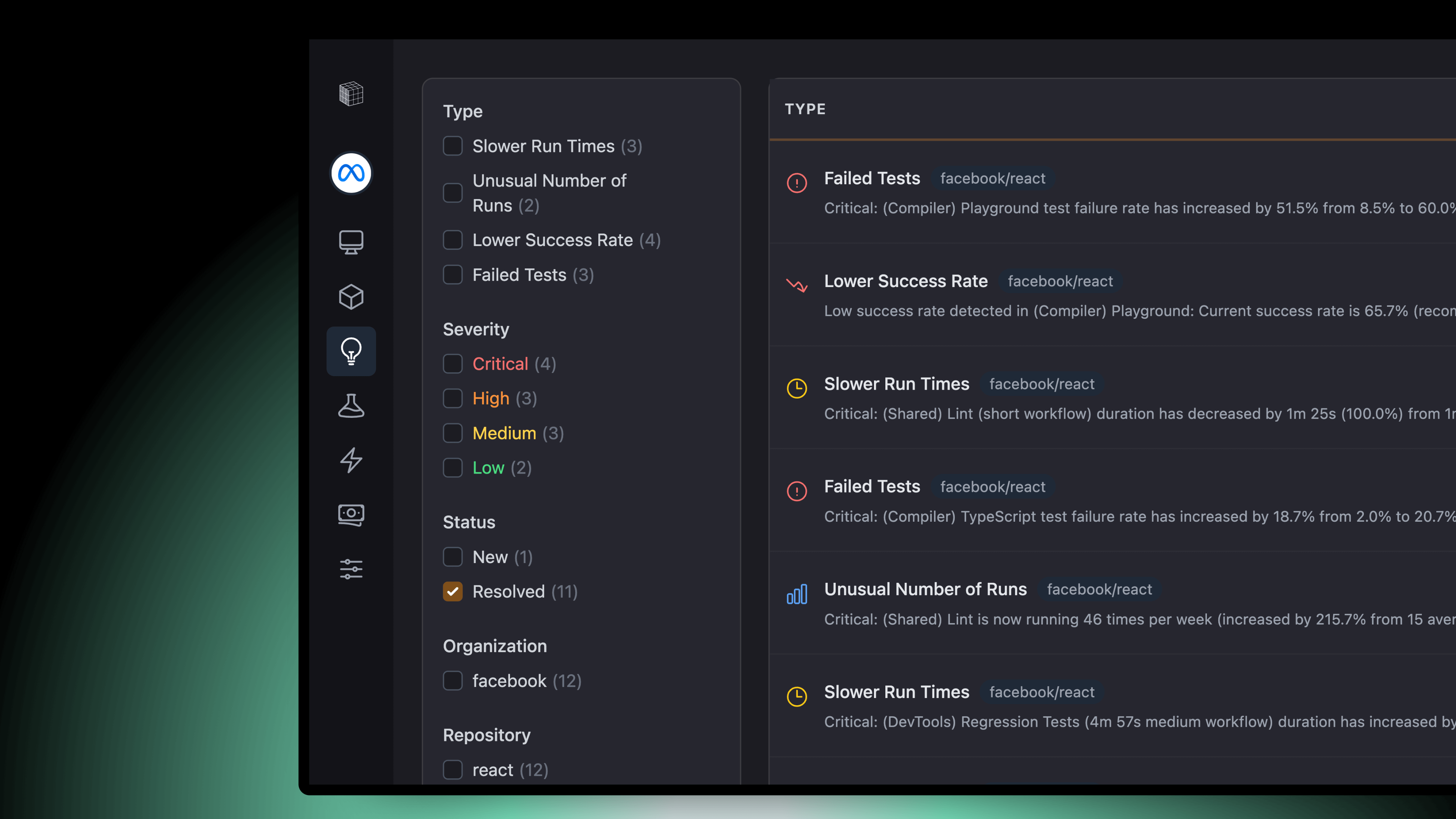
Task: Click the lightning bolt sidebar icon
Action: coord(351,460)
